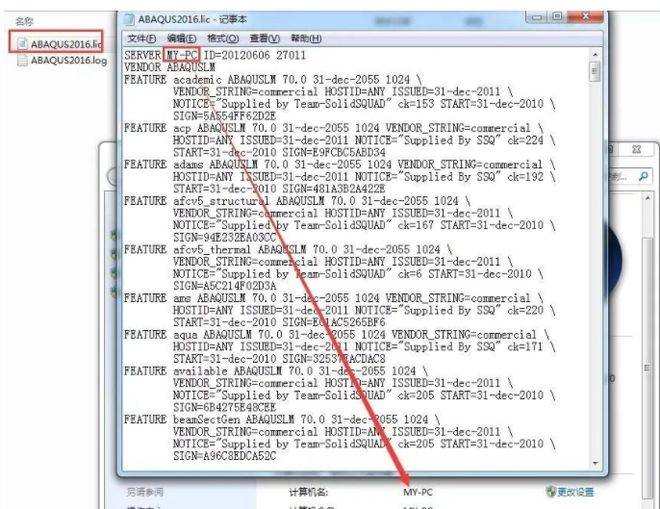
Task: Click port number 27011 in SERVER line
Action: point(291,55)
